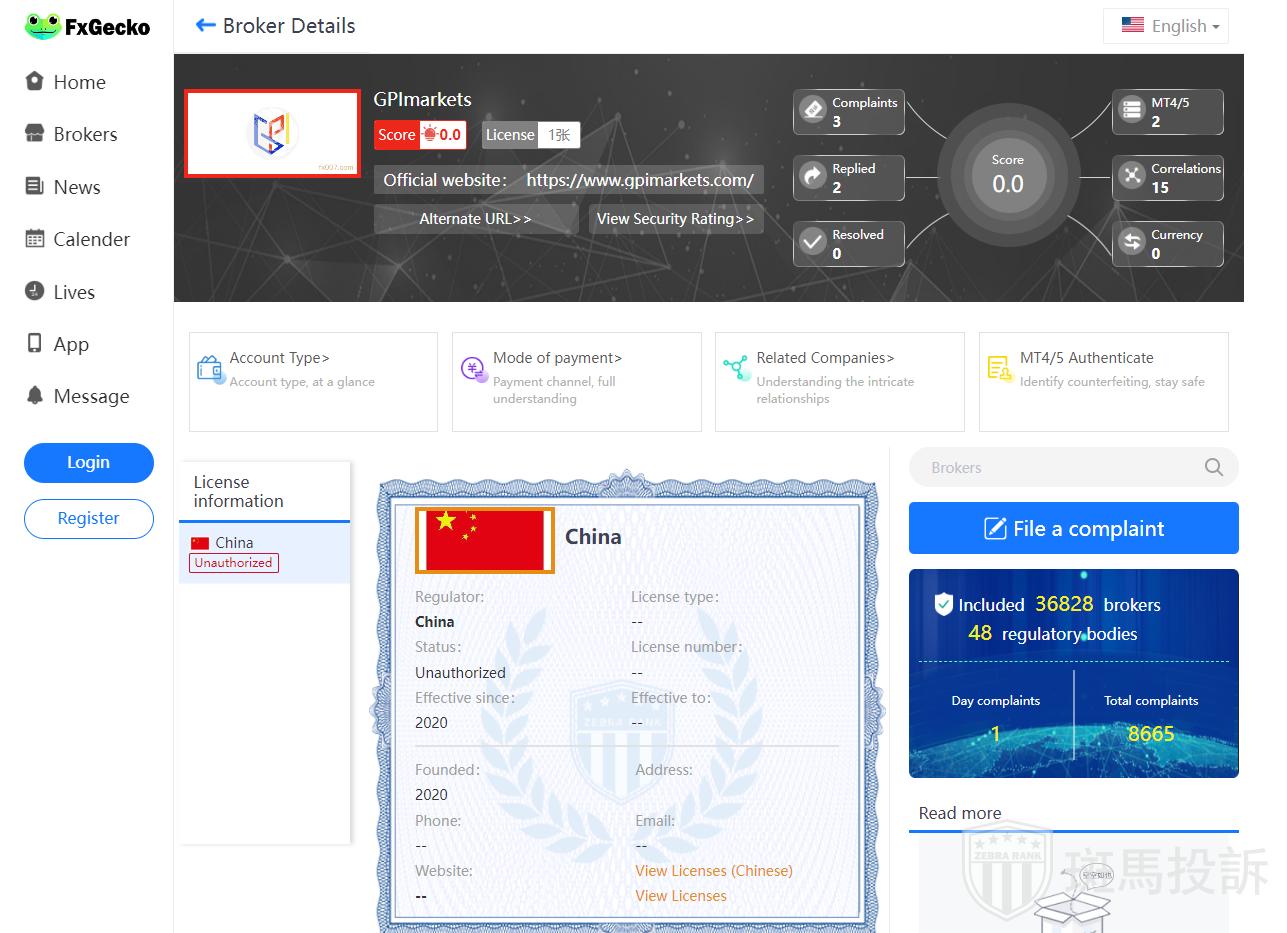The image size is (1287, 933).
Task: Expand the Alternate URL list
Action: (x=476, y=219)
